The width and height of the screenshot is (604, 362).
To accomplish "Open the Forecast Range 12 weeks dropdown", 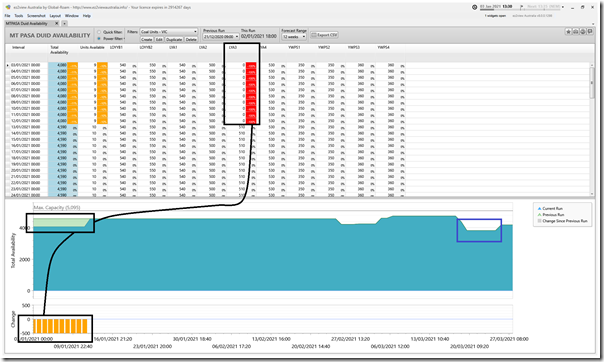I will coord(294,37).
